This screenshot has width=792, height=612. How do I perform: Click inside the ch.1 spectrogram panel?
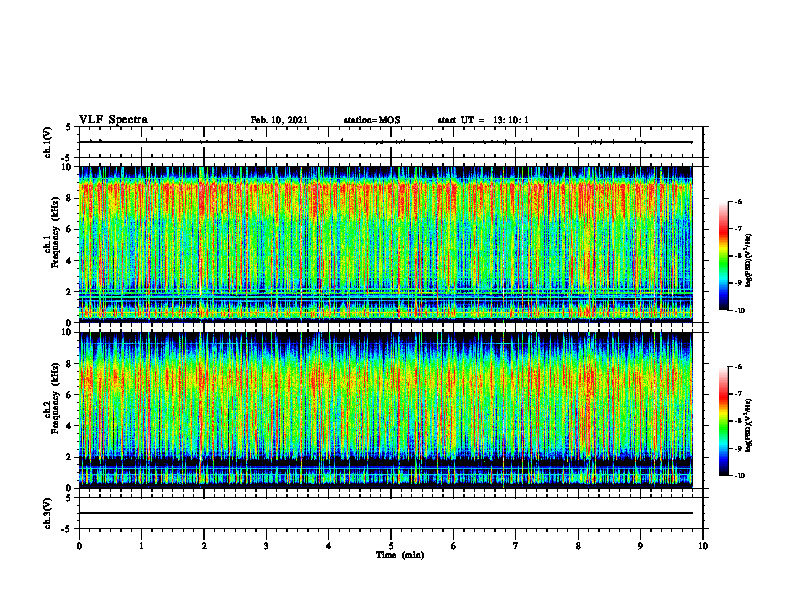386,244
